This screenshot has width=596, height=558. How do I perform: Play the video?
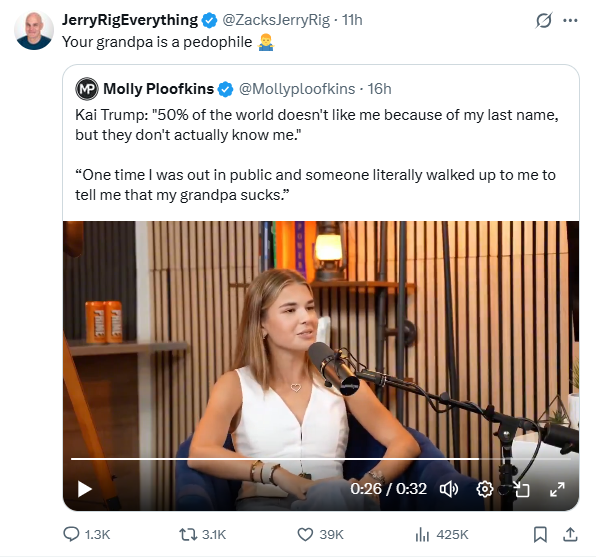click(84, 489)
